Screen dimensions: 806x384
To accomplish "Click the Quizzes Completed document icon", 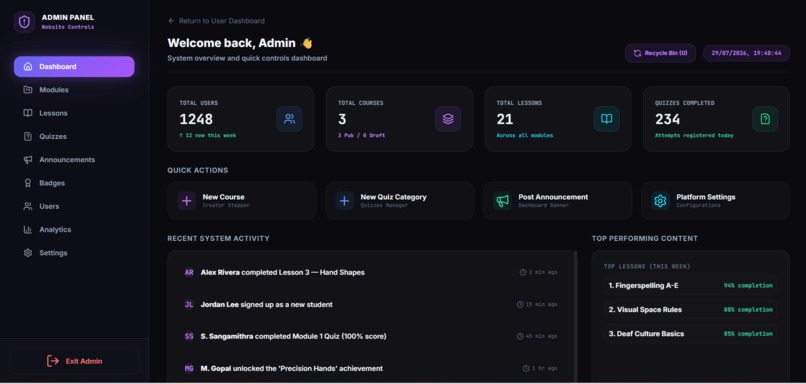I will [x=765, y=119].
